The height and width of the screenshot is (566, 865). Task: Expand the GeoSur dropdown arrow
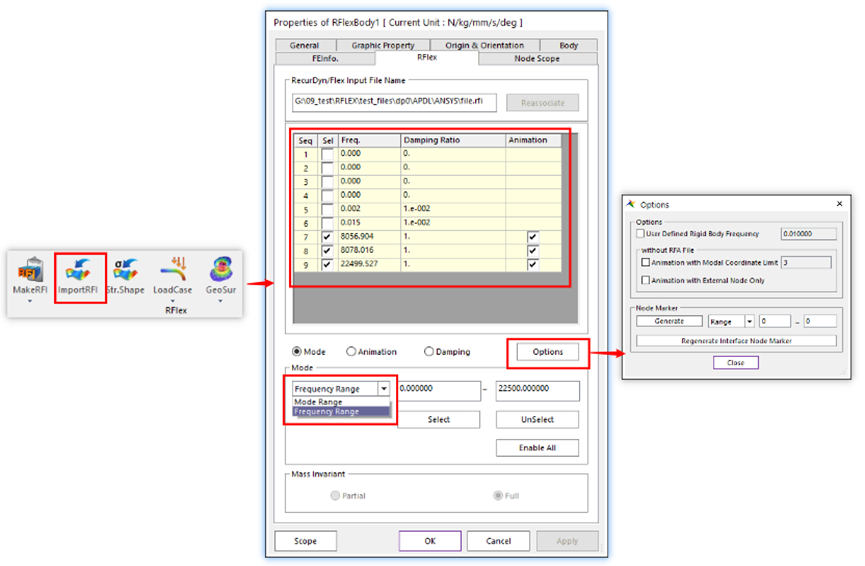pyautogui.click(x=221, y=301)
